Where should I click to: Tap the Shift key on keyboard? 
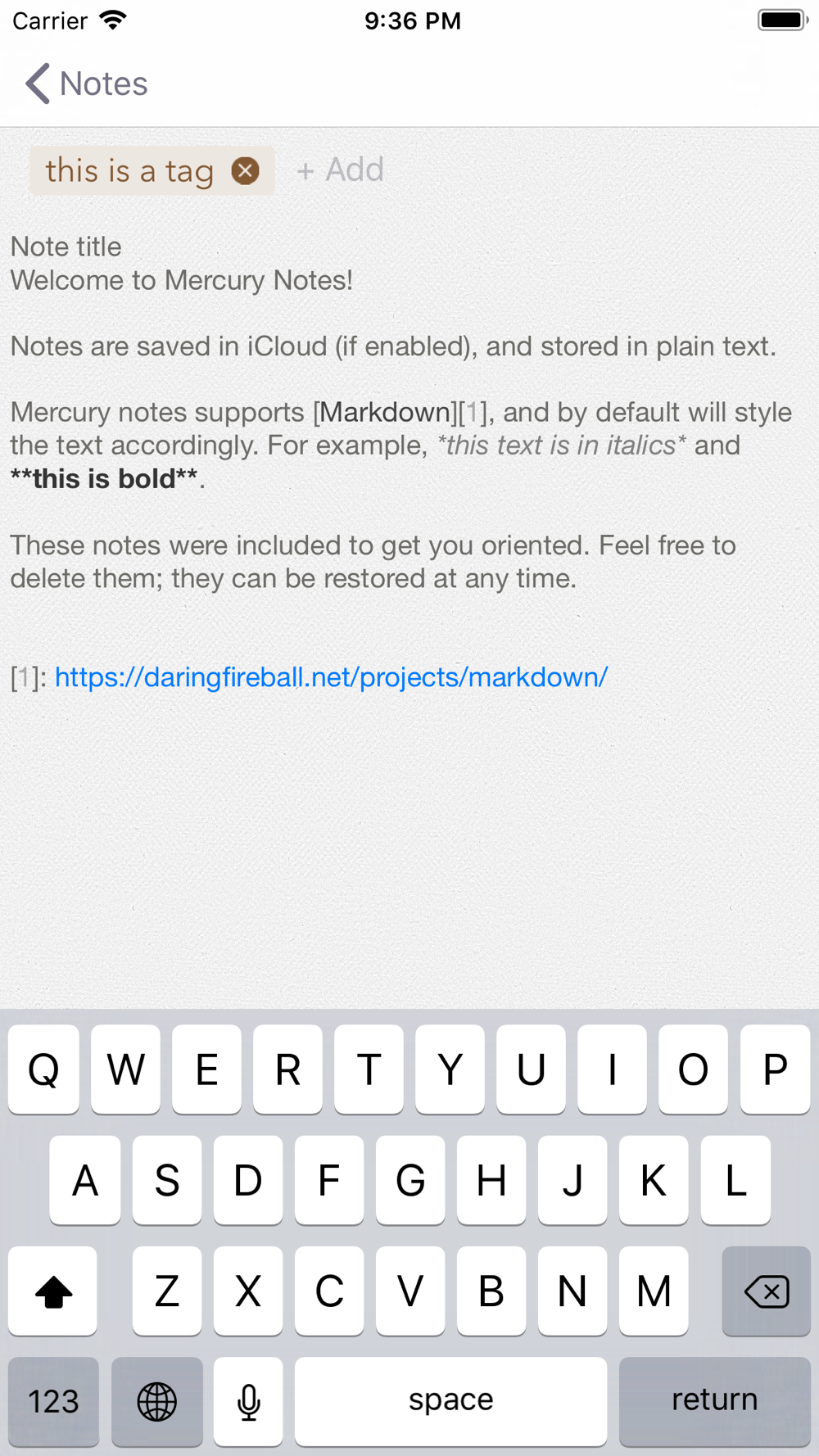pos(53,1291)
